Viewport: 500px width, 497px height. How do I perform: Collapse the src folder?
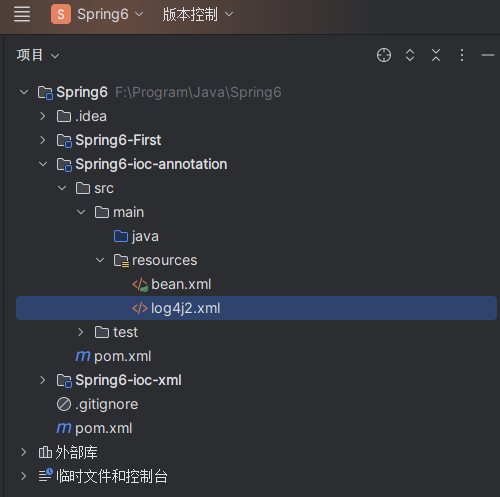click(62, 188)
